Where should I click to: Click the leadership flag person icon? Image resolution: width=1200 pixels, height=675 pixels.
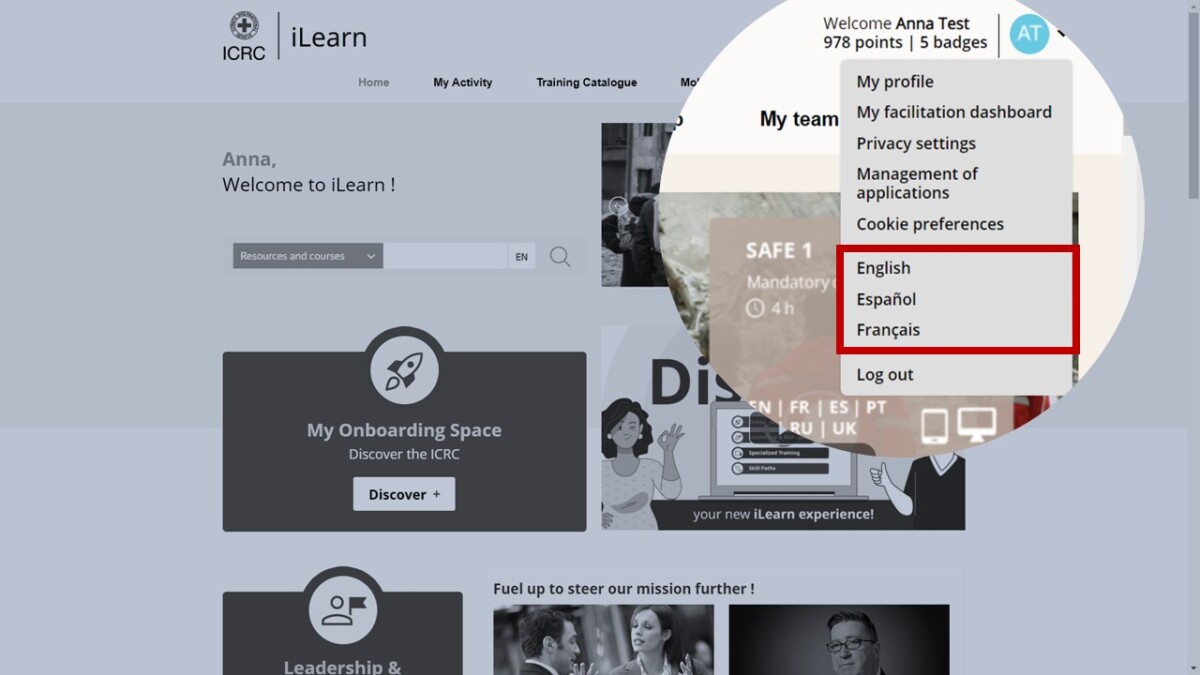coord(343,611)
